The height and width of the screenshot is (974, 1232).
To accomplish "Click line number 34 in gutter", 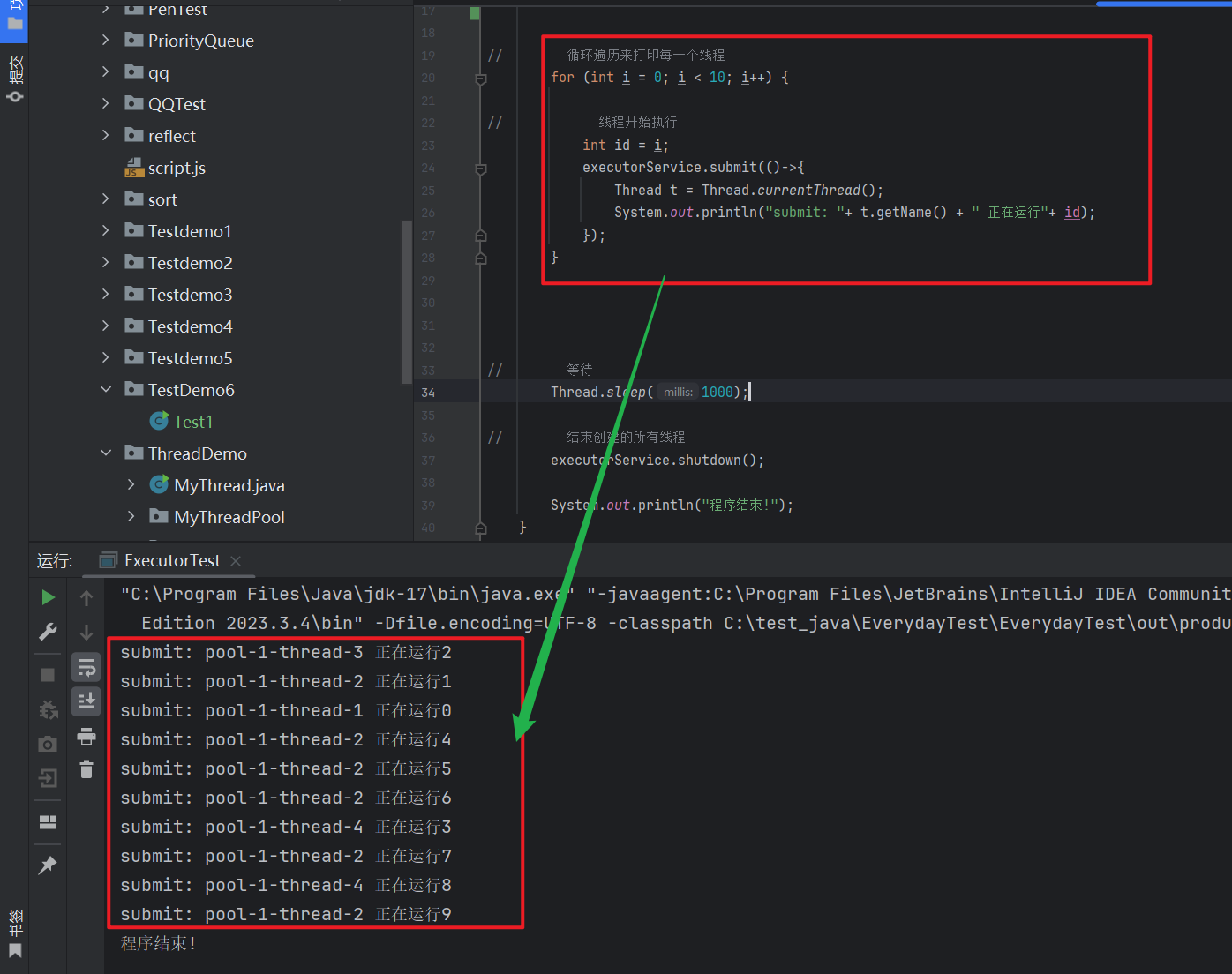I will pos(428,393).
